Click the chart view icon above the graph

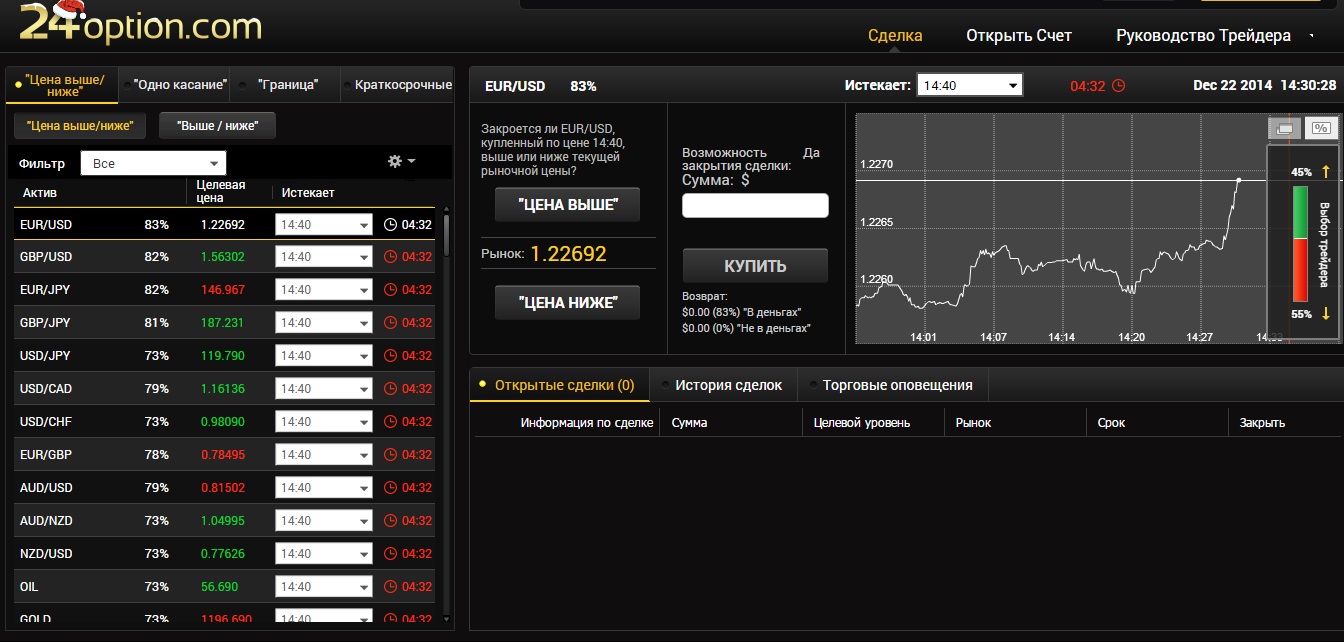[1284, 129]
